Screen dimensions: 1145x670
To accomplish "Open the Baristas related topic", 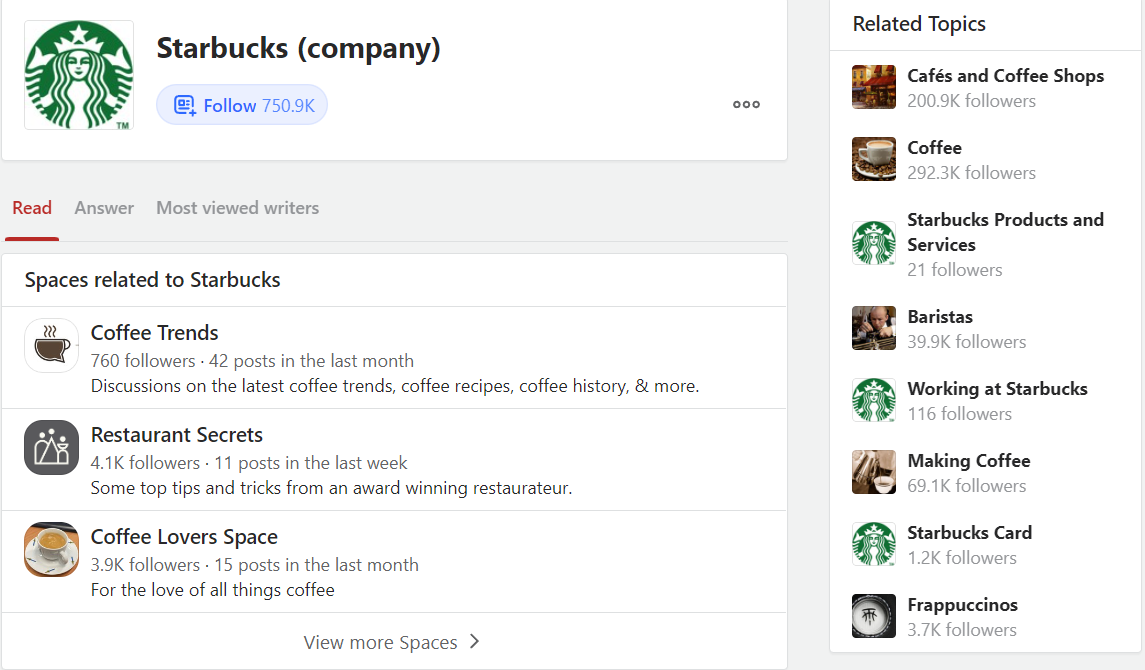I will 940,317.
